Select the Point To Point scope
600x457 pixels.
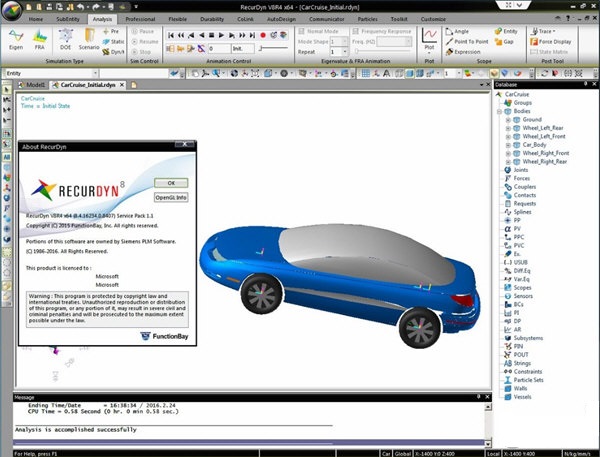click(467, 41)
